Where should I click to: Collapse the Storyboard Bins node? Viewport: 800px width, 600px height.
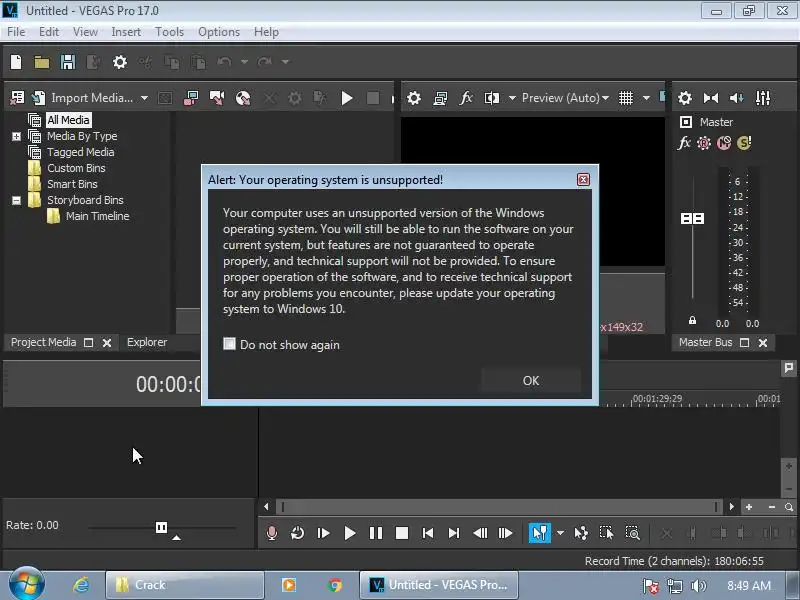pyautogui.click(x=16, y=201)
